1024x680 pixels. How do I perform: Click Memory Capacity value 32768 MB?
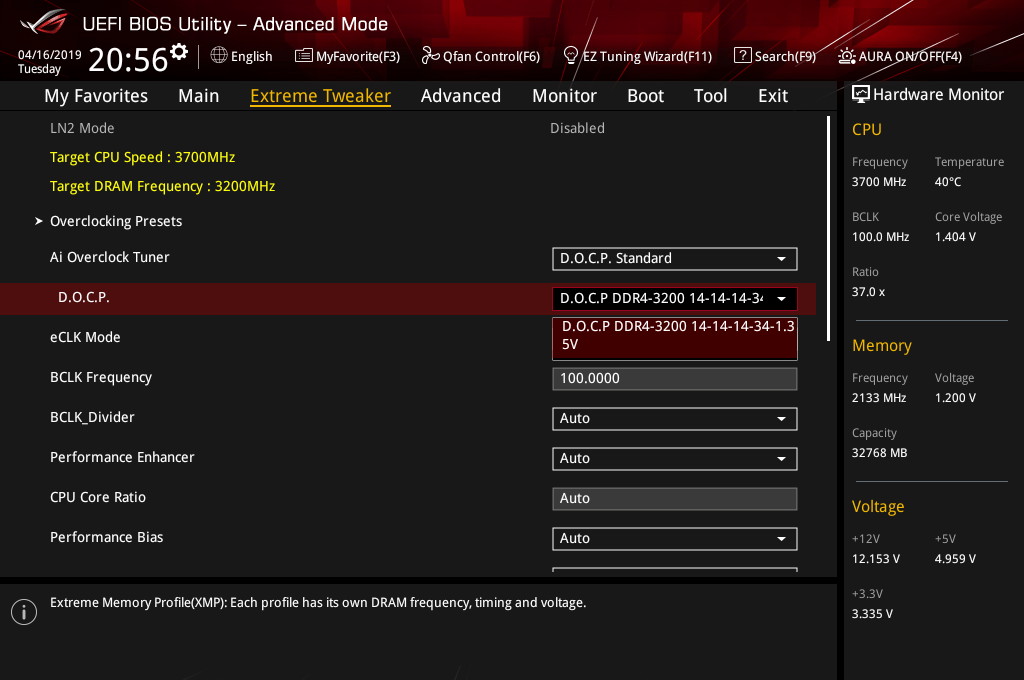[880, 453]
